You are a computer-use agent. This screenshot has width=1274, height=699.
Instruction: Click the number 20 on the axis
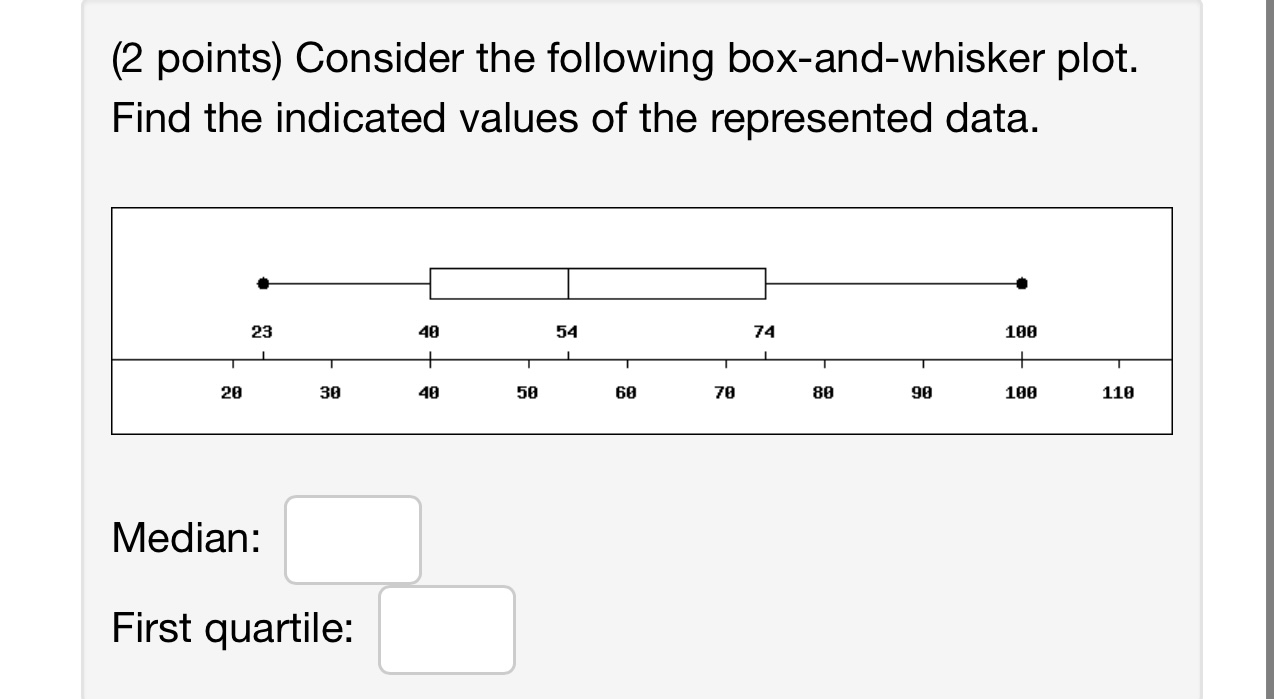(231, 392)
